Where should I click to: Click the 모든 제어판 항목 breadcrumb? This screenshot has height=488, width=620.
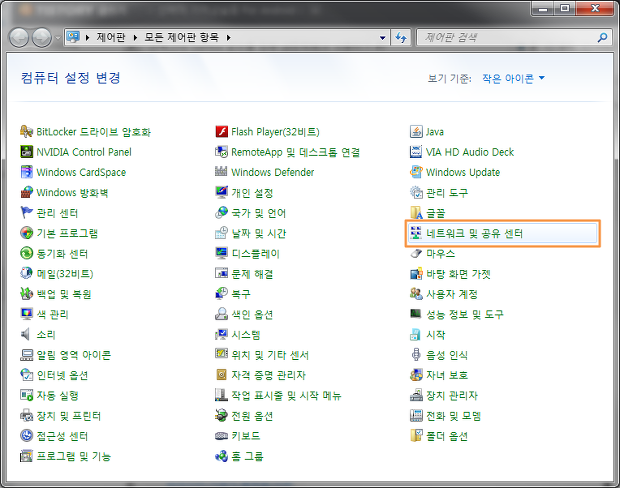click(x=181, y=38)
